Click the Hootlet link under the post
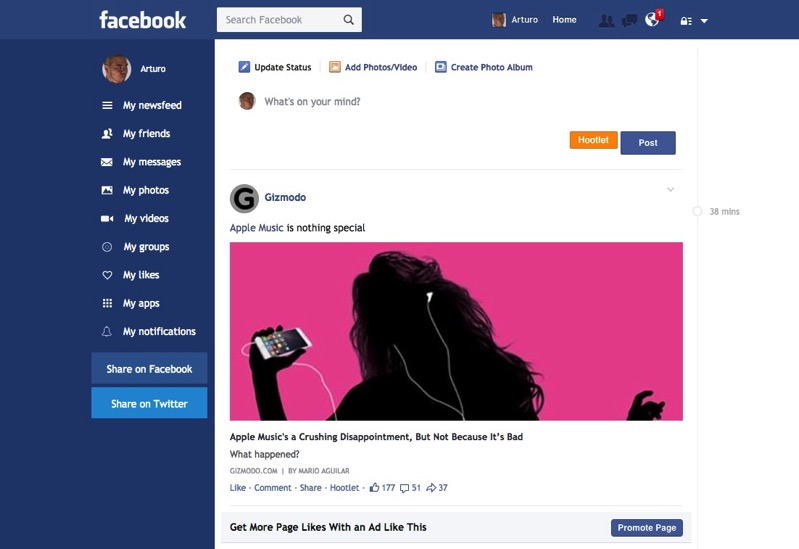The width and height of the screenshot is (799, 549). point(344,488)
